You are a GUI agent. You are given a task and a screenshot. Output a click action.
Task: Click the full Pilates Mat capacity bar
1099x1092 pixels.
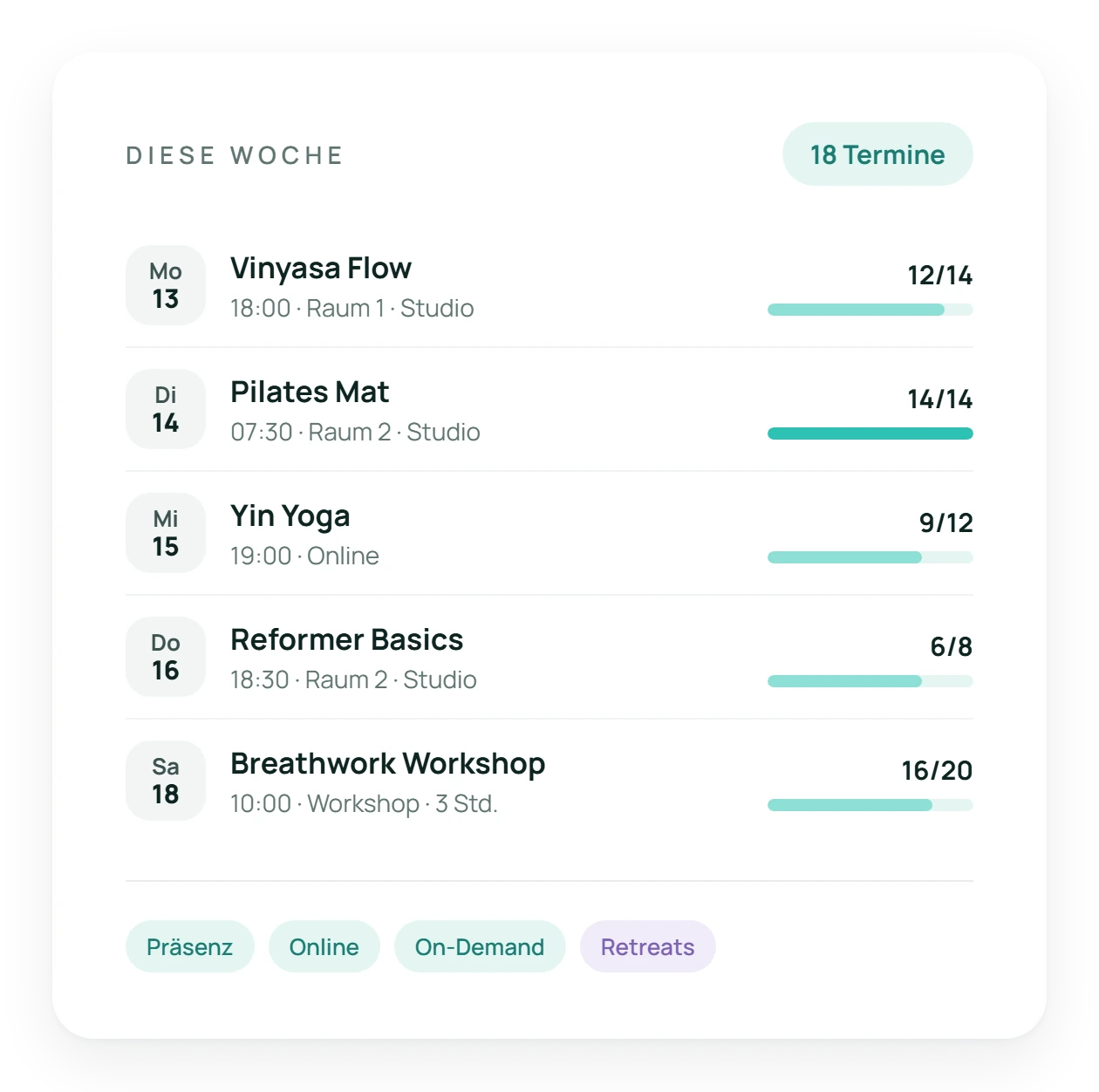pyautogui.click(x=870, y=433)
